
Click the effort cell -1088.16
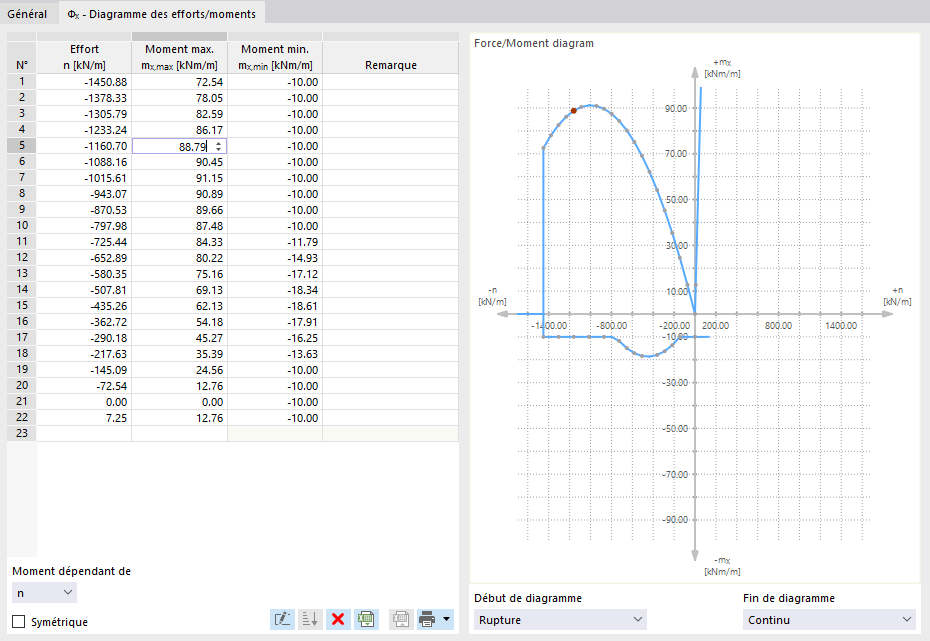84,162
